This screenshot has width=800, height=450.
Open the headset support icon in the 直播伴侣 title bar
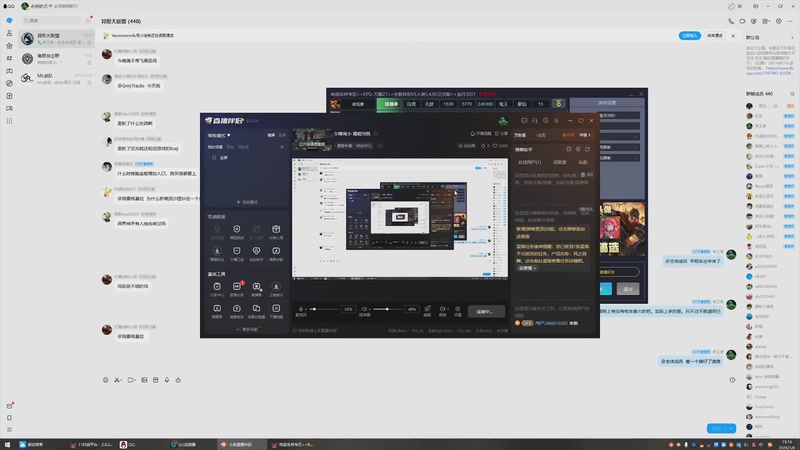click(535, 121)
